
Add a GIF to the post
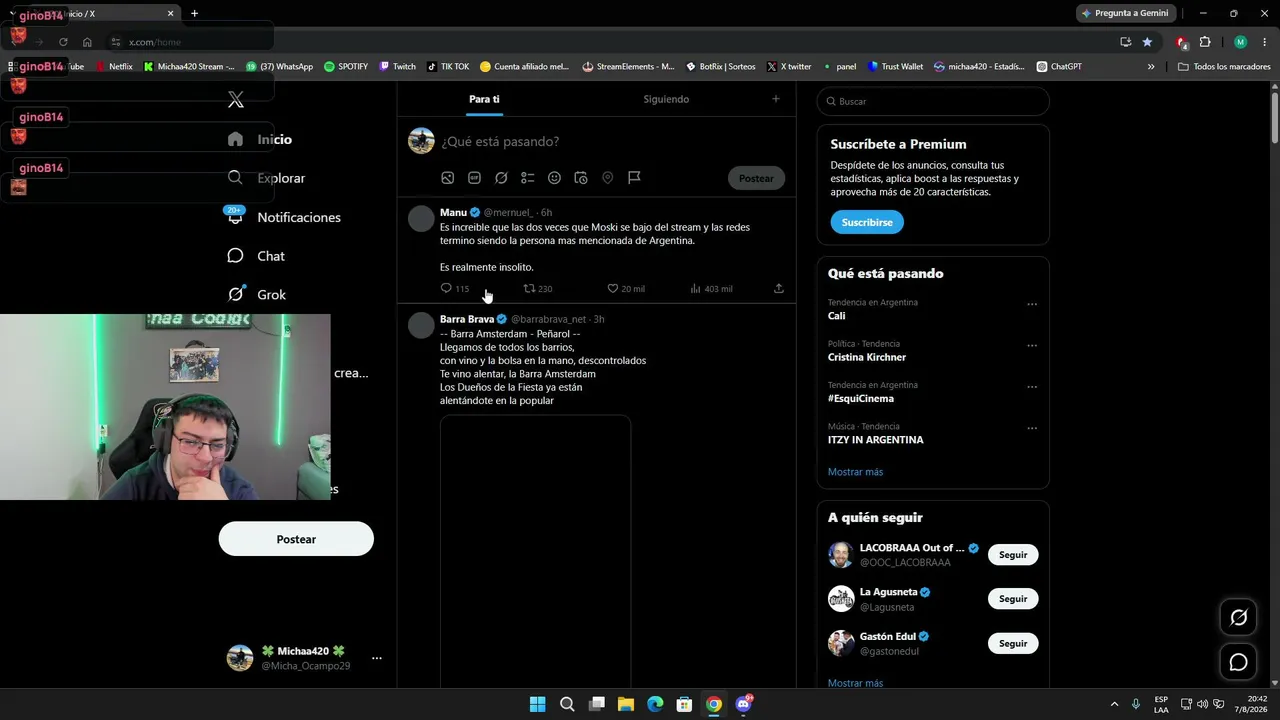(x=474, y=178)
